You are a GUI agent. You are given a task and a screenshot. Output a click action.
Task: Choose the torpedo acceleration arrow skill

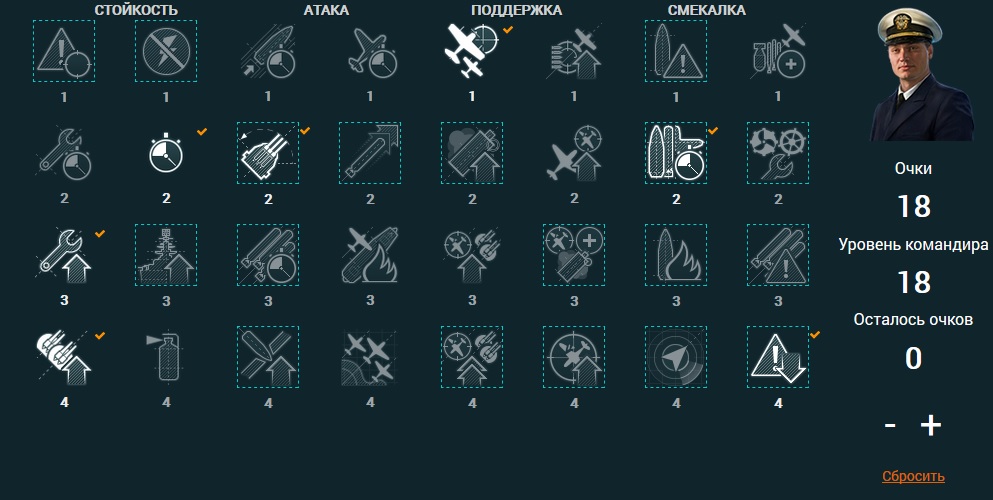[370, 153]
